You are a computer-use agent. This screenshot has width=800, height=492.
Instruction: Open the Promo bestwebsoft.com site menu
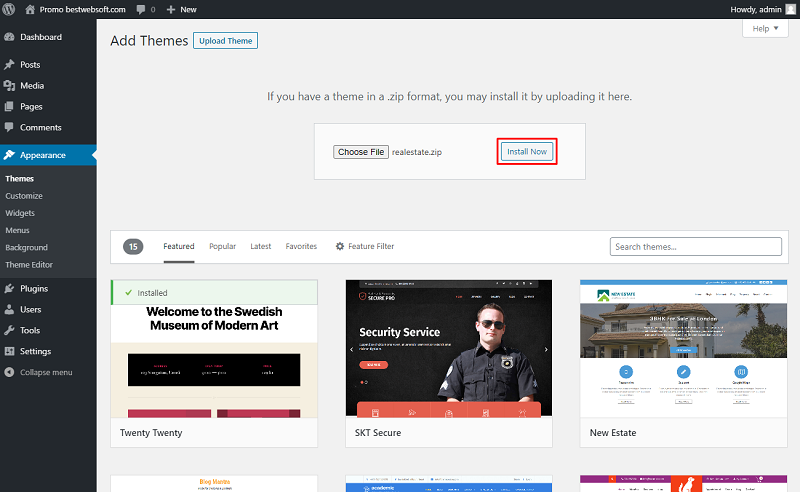click(x=76, y=9)
